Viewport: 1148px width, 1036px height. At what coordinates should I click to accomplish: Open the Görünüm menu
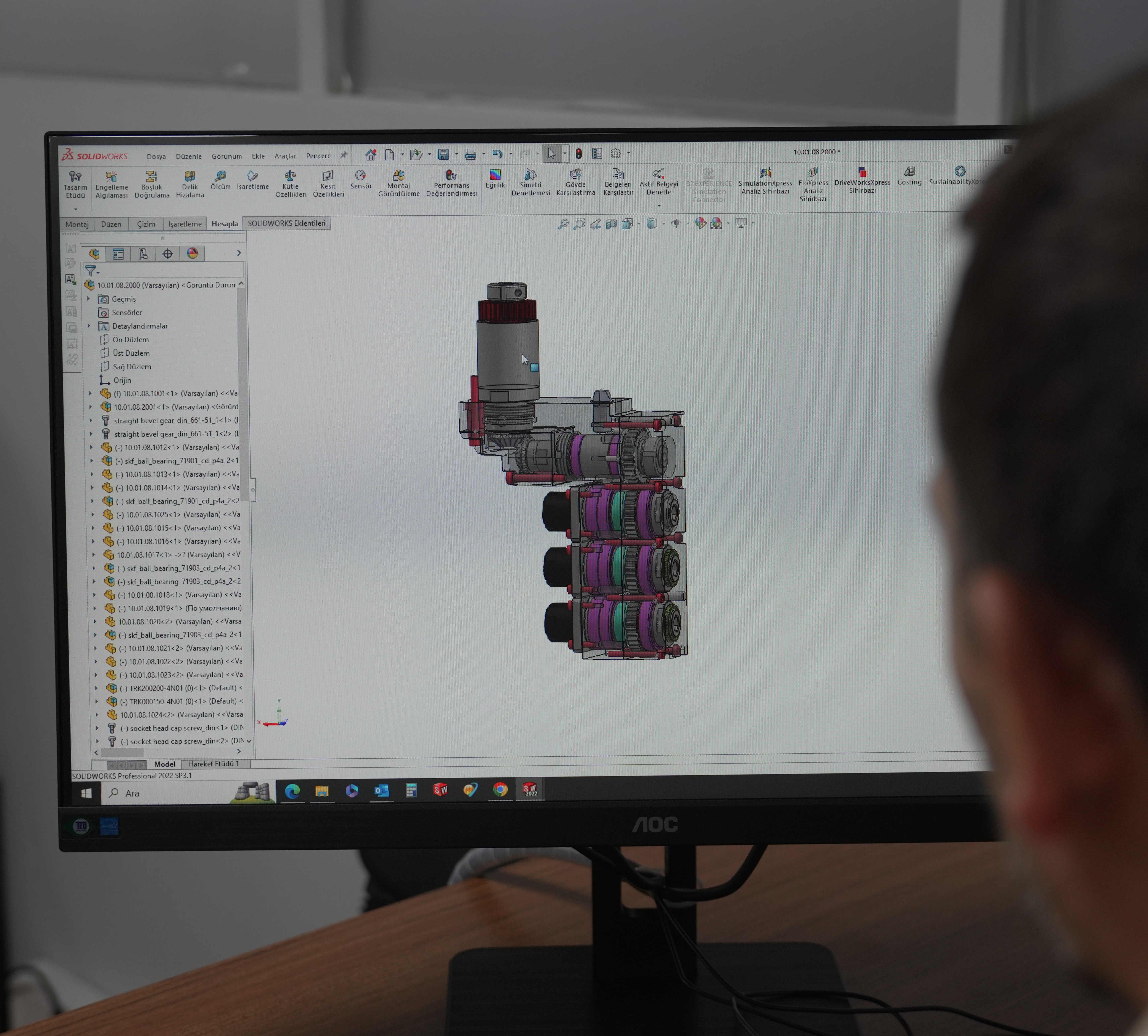click(227, 156)
